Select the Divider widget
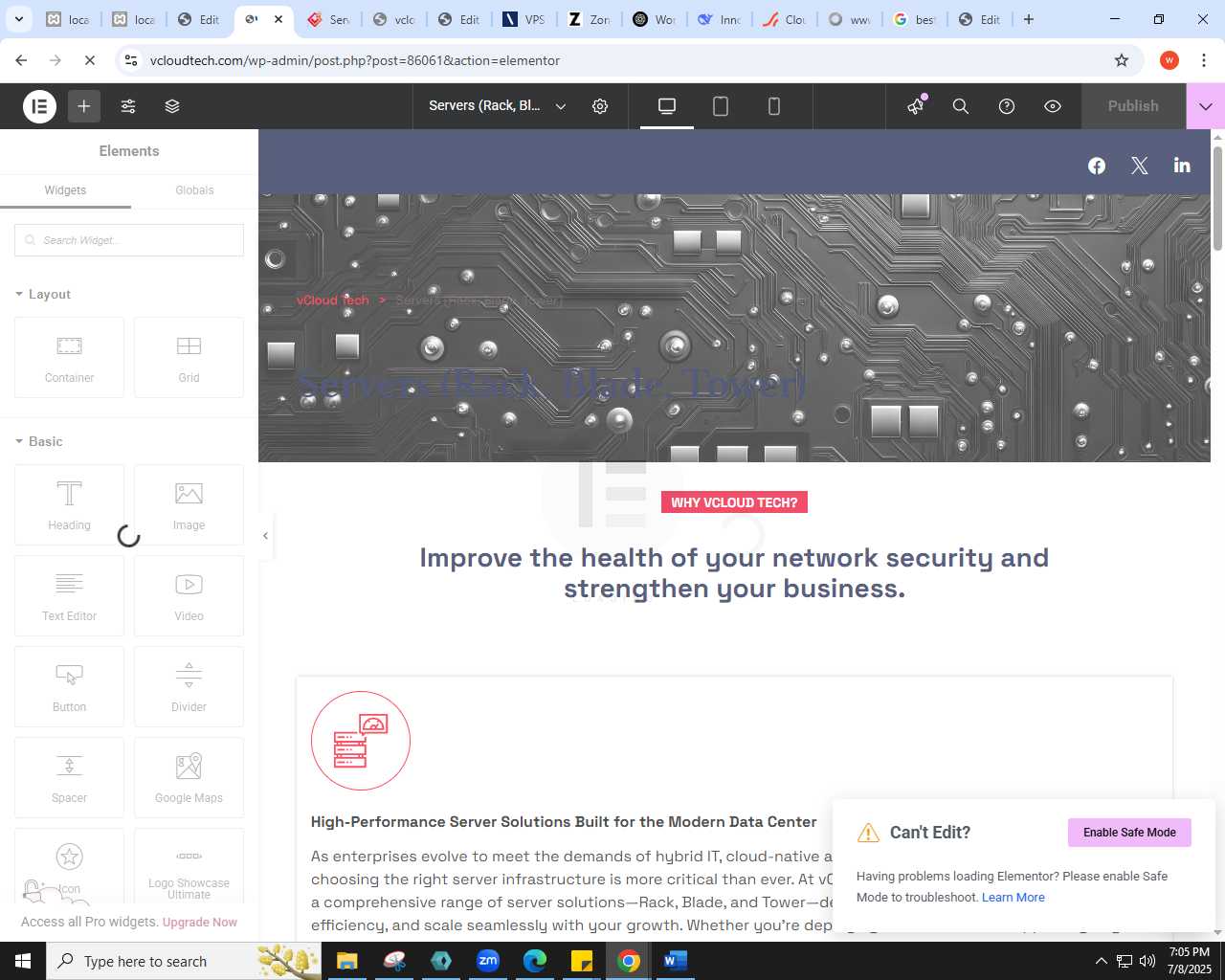Screen dimensions: 1225x980 [x=189, y=686]
